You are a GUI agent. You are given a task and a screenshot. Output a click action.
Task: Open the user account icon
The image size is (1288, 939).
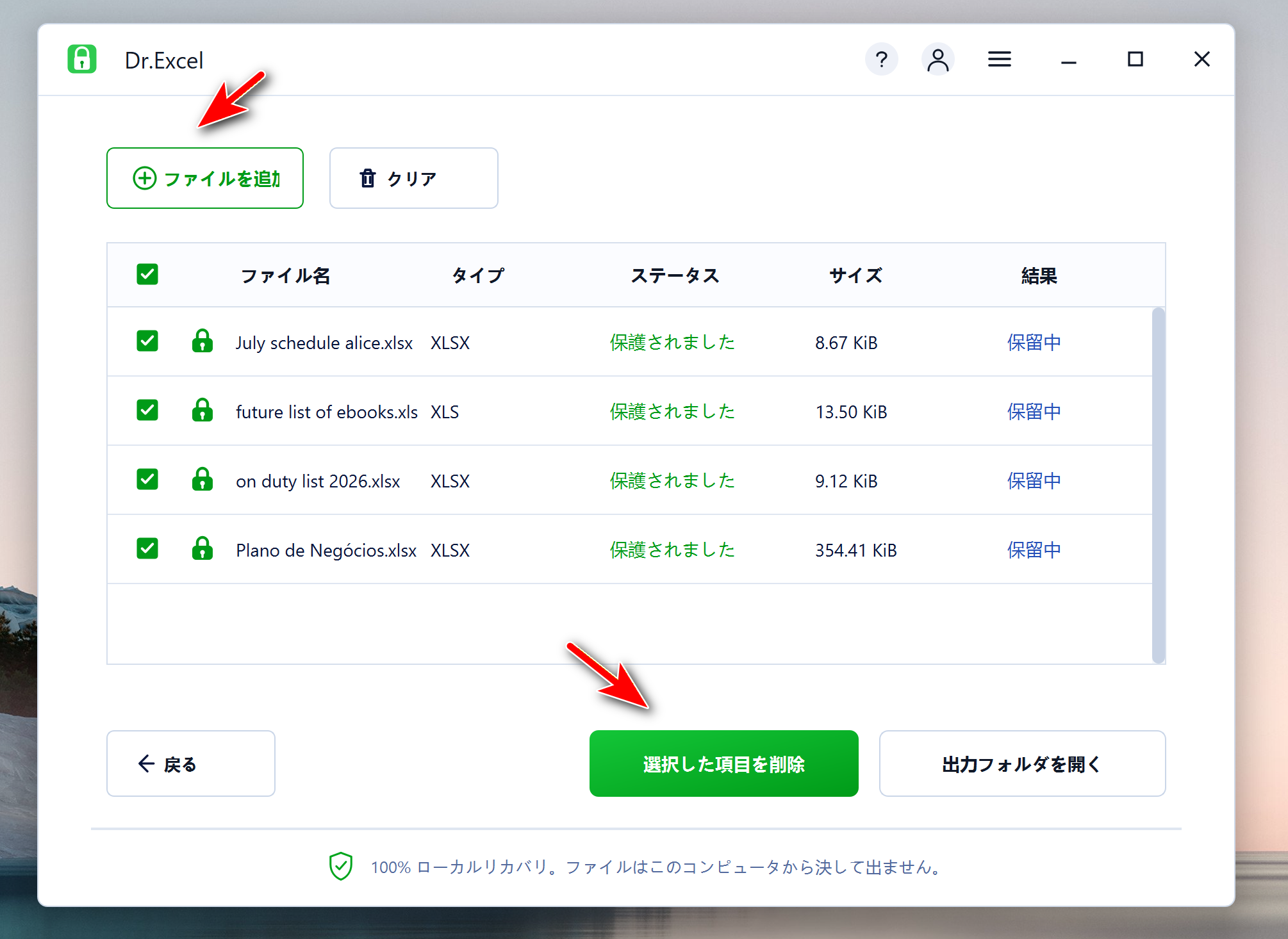937,60
